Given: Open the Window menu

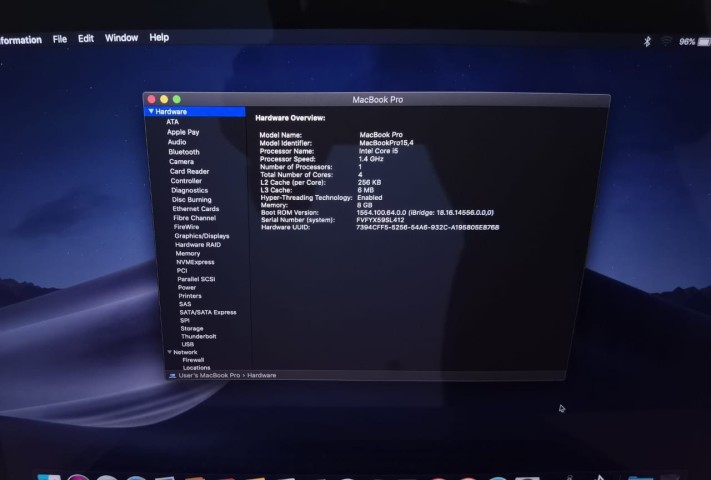Looking at the screenshot, I should click(121, 38).
